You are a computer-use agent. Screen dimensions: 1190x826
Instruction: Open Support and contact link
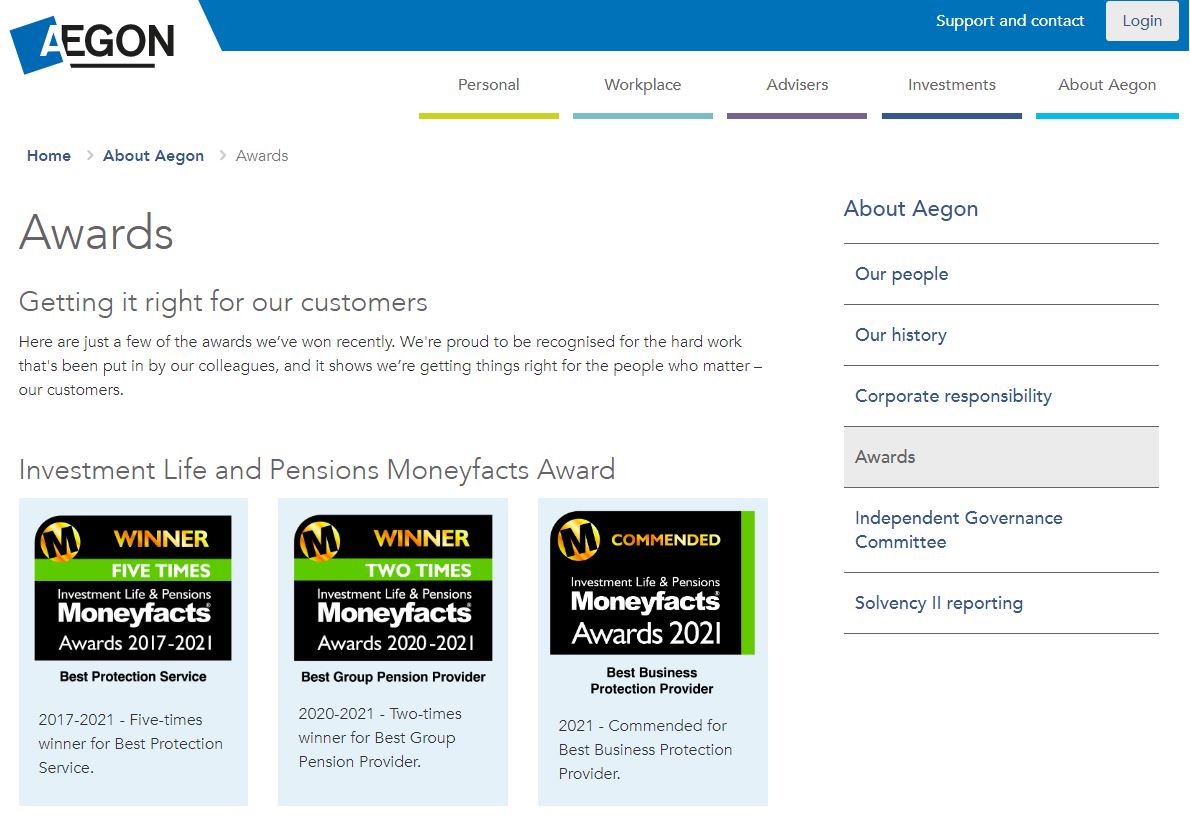pyautogui.click(x=1009, y=21)
